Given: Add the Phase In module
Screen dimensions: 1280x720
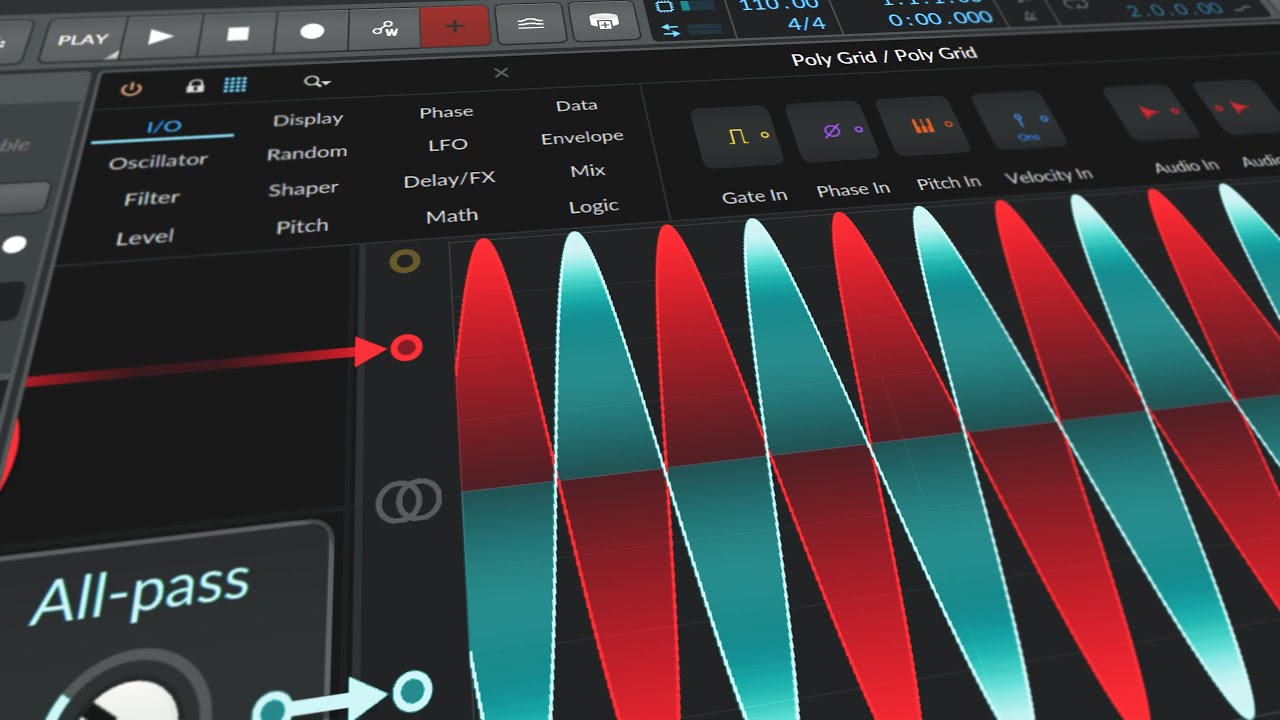Looking at the screenshot, I should [x=833, y=131].
